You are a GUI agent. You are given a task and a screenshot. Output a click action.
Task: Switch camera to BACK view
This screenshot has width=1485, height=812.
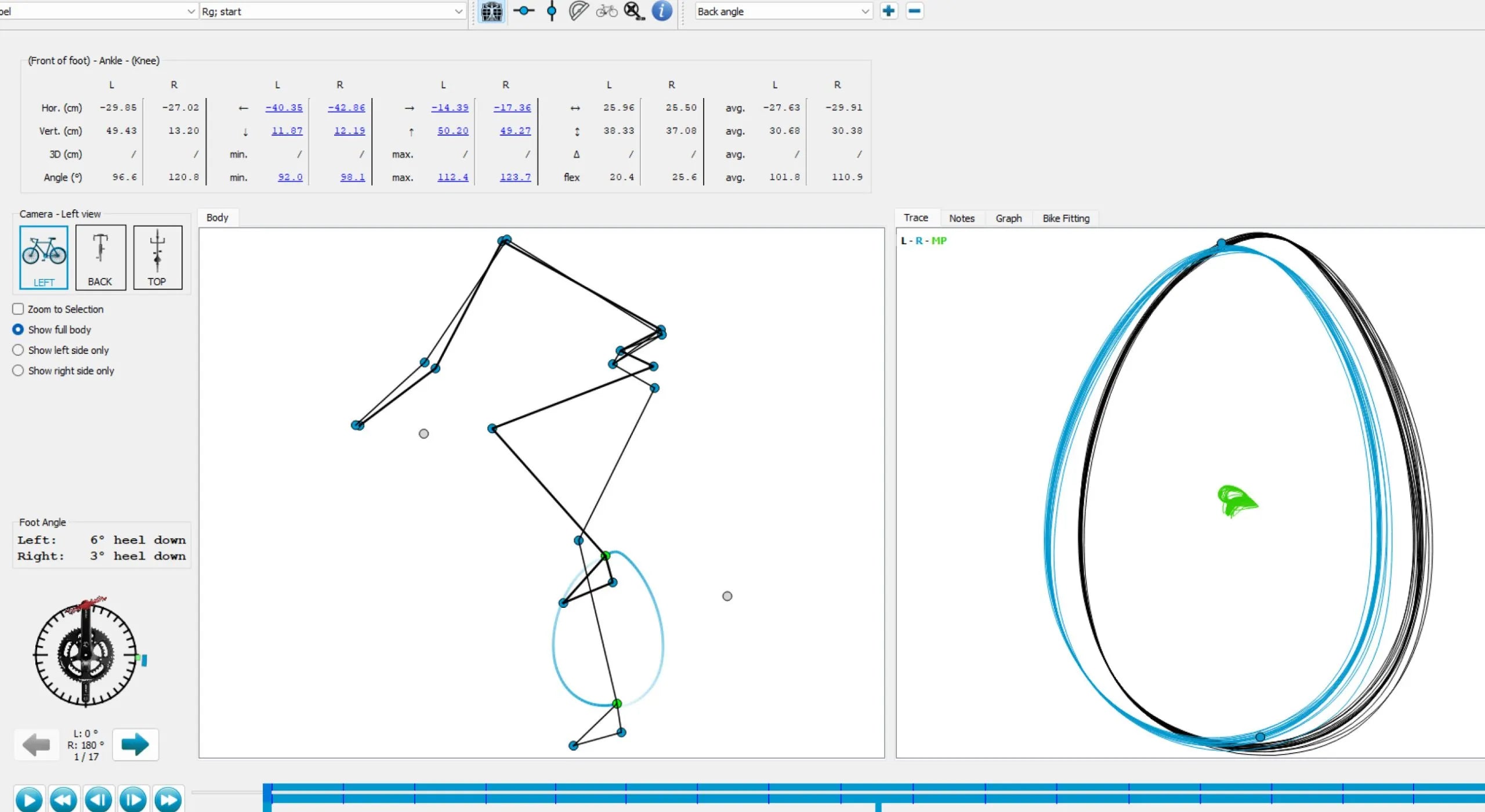[100, 258]
